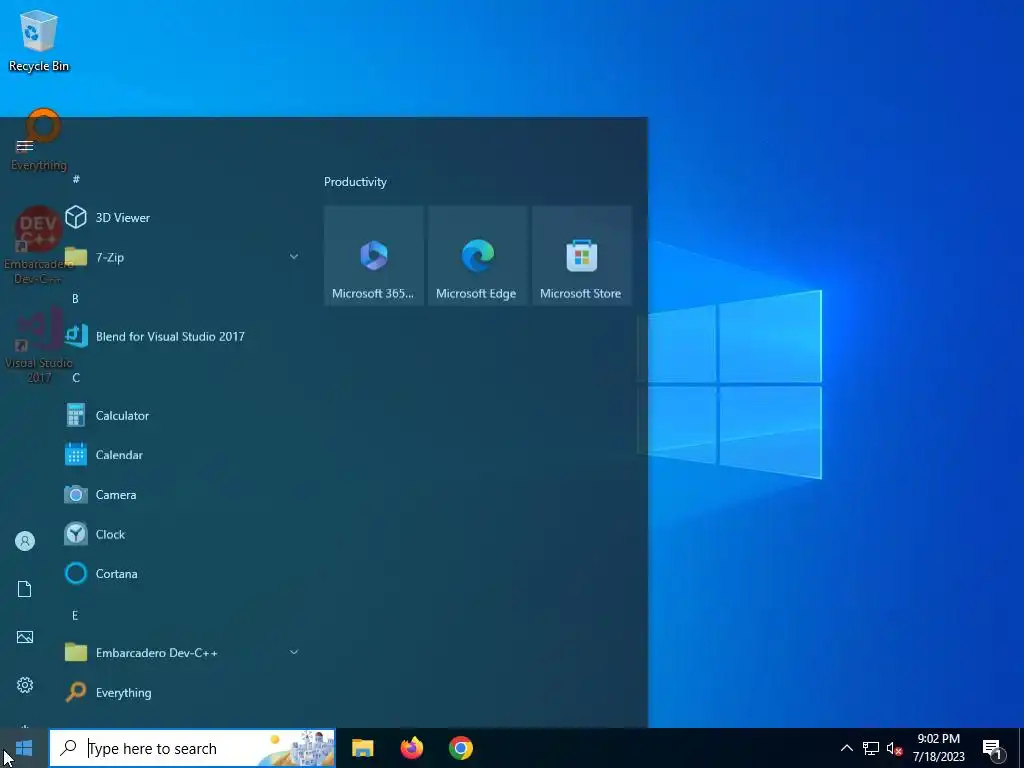Launch Firefox from the taskbar
This screenshot has height=768, width=1024.
tap(411, 748)
